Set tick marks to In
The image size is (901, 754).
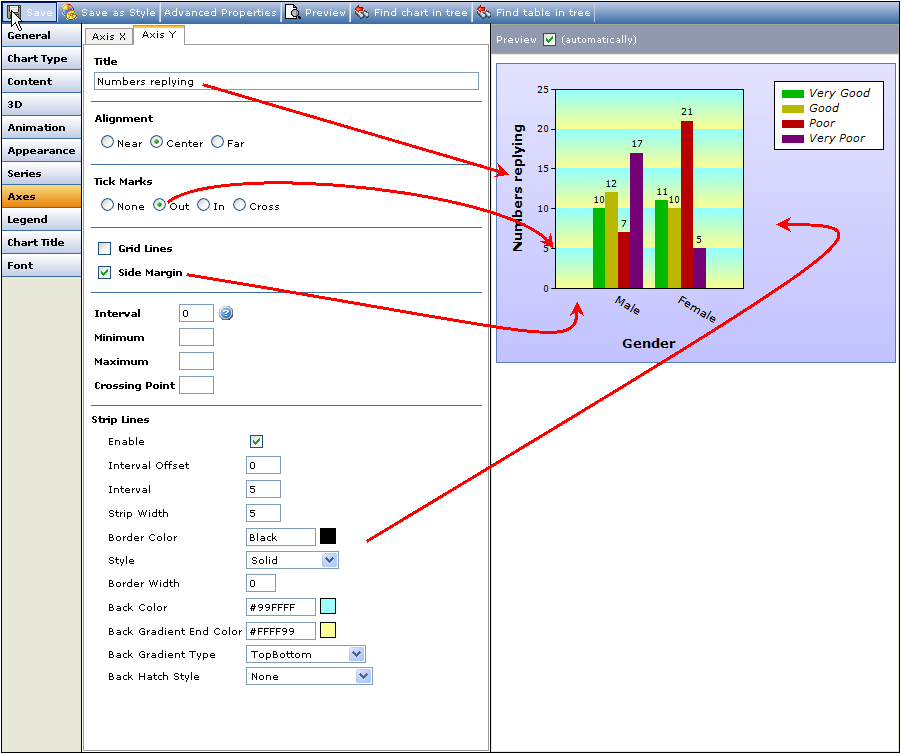203,205
